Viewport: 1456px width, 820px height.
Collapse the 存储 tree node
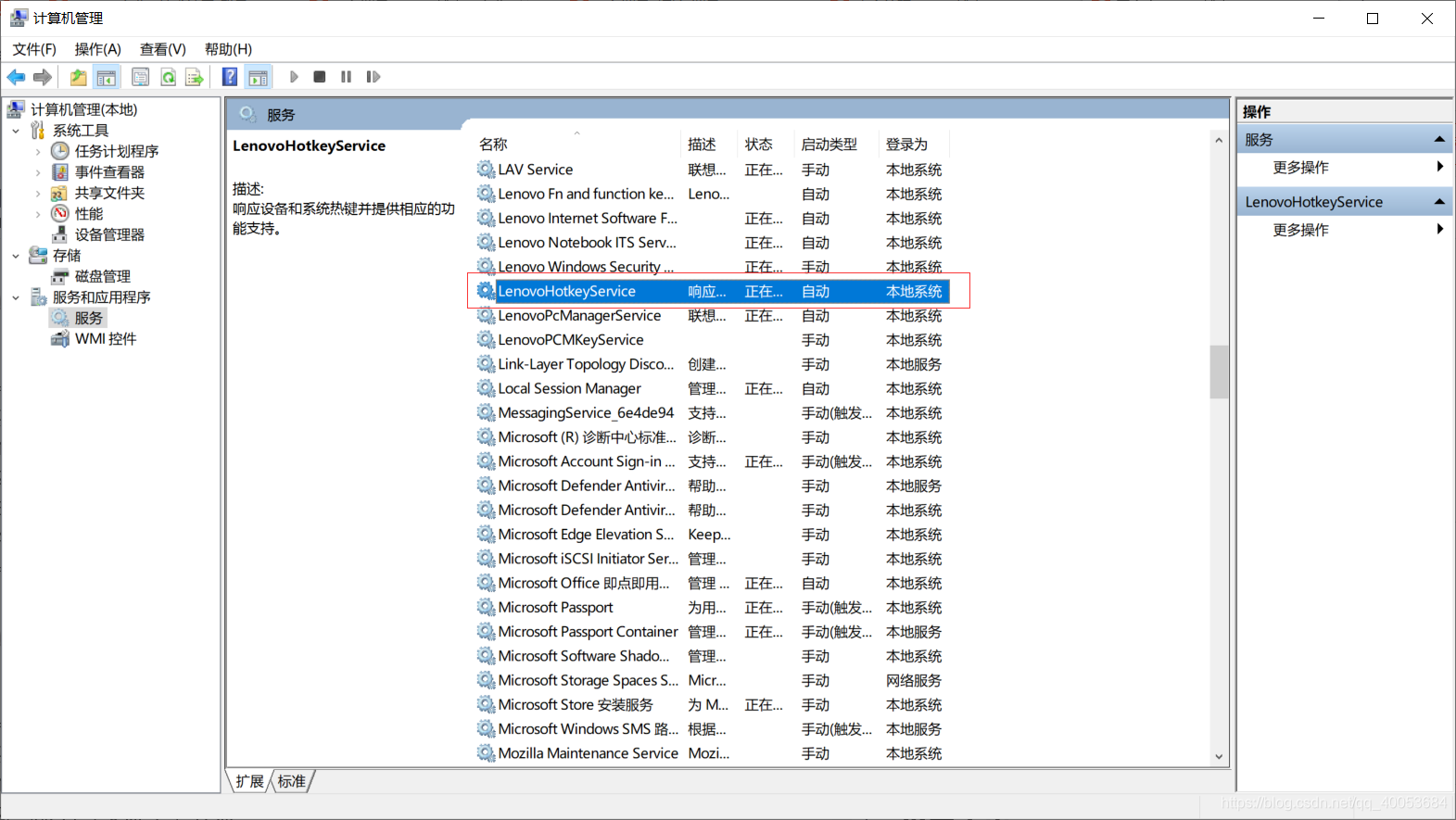coord(16,256)
